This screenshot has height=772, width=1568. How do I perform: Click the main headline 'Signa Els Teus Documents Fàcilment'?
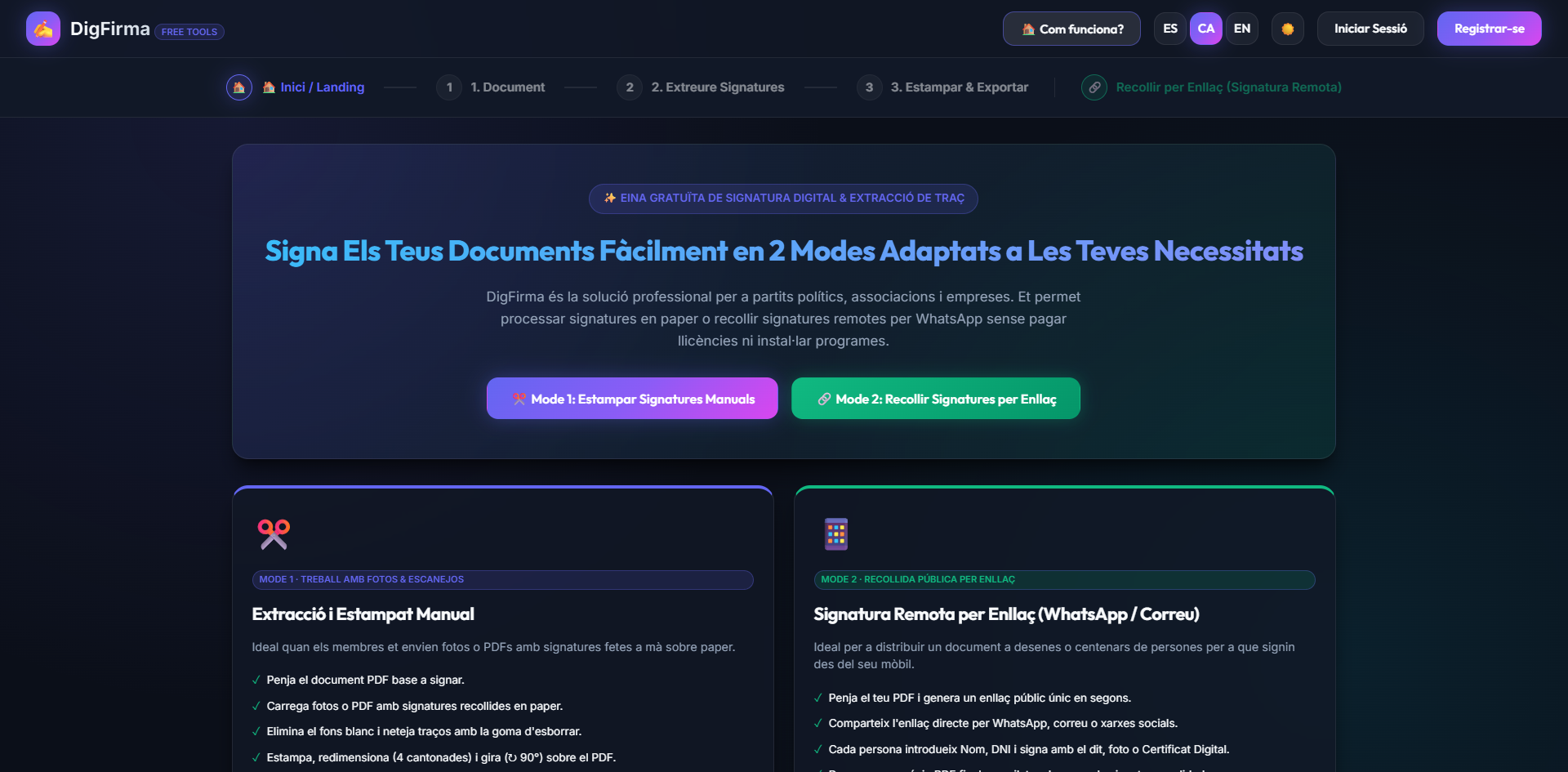pyautogui.click(x=784, y=251)
